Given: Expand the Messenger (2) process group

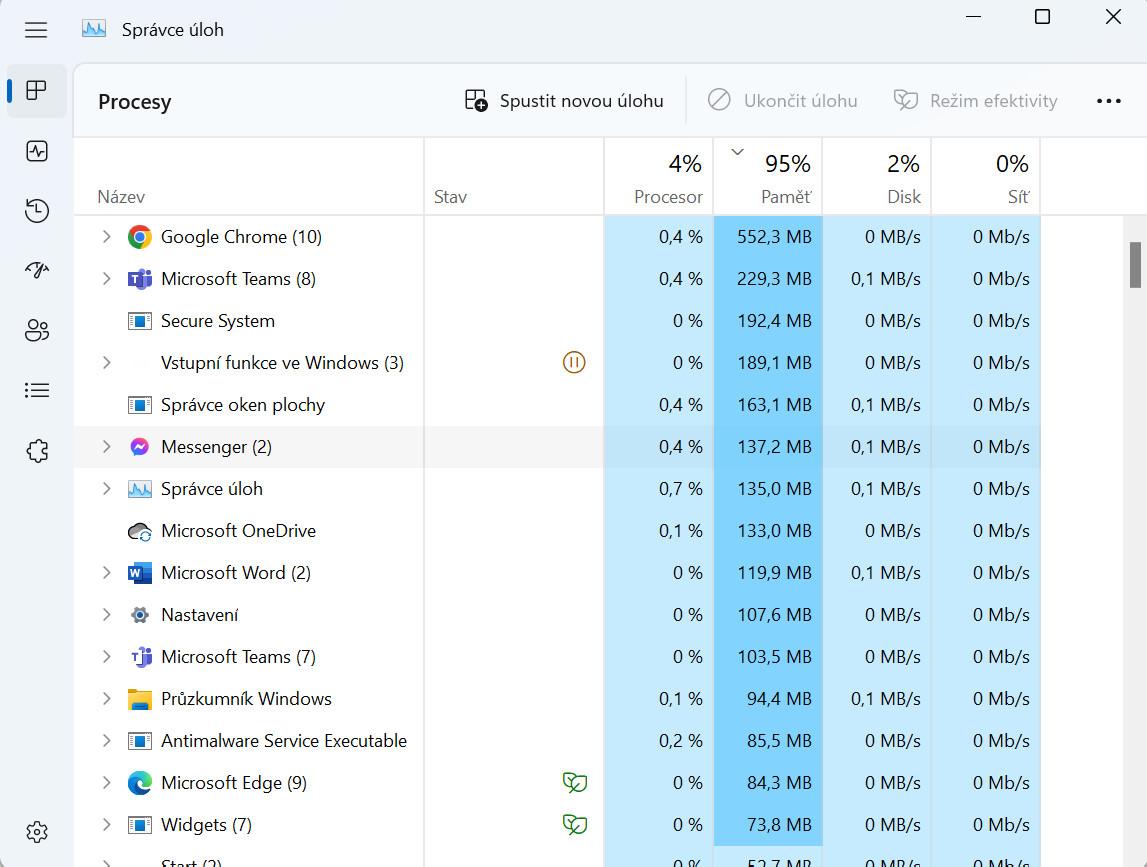Looking at the screenshot, I should coord(107,447).
